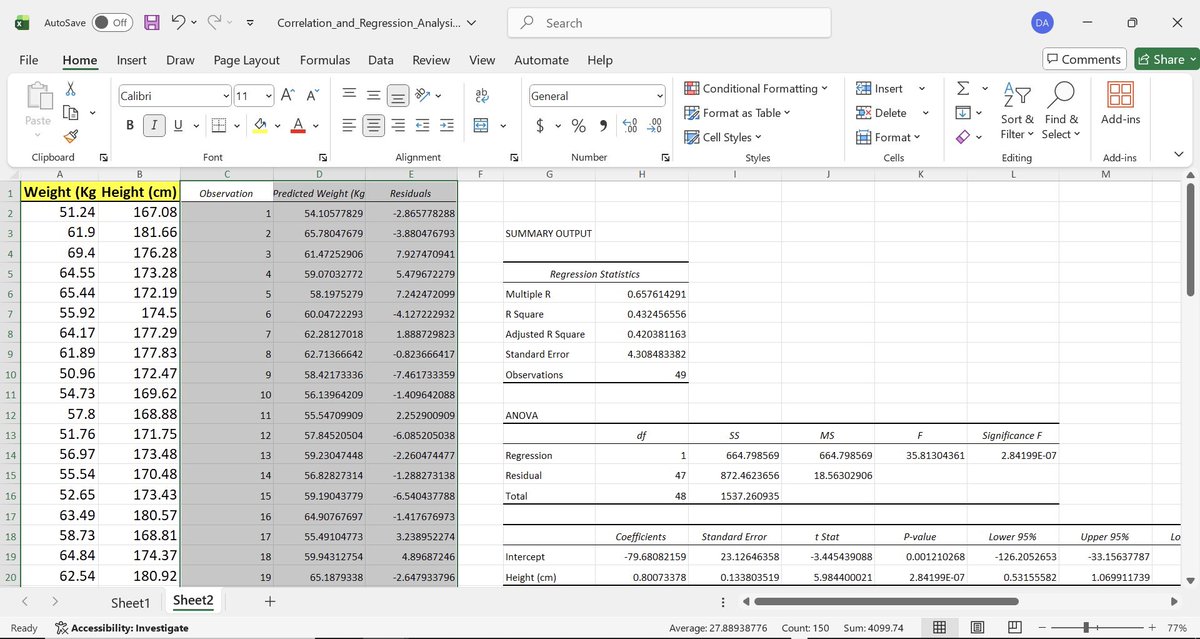Expand the Conditional Formatting menu

click(755, 88)
